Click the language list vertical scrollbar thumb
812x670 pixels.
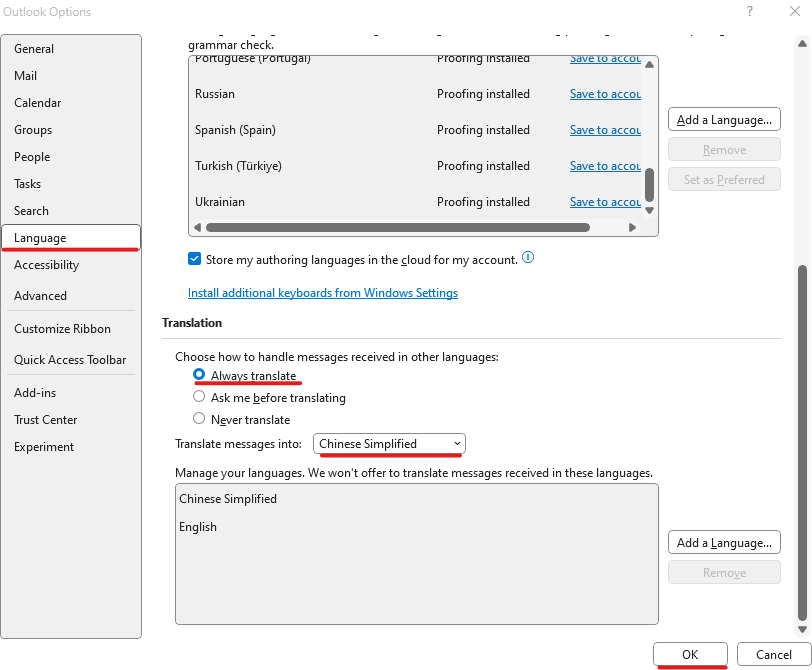(649, 185)
